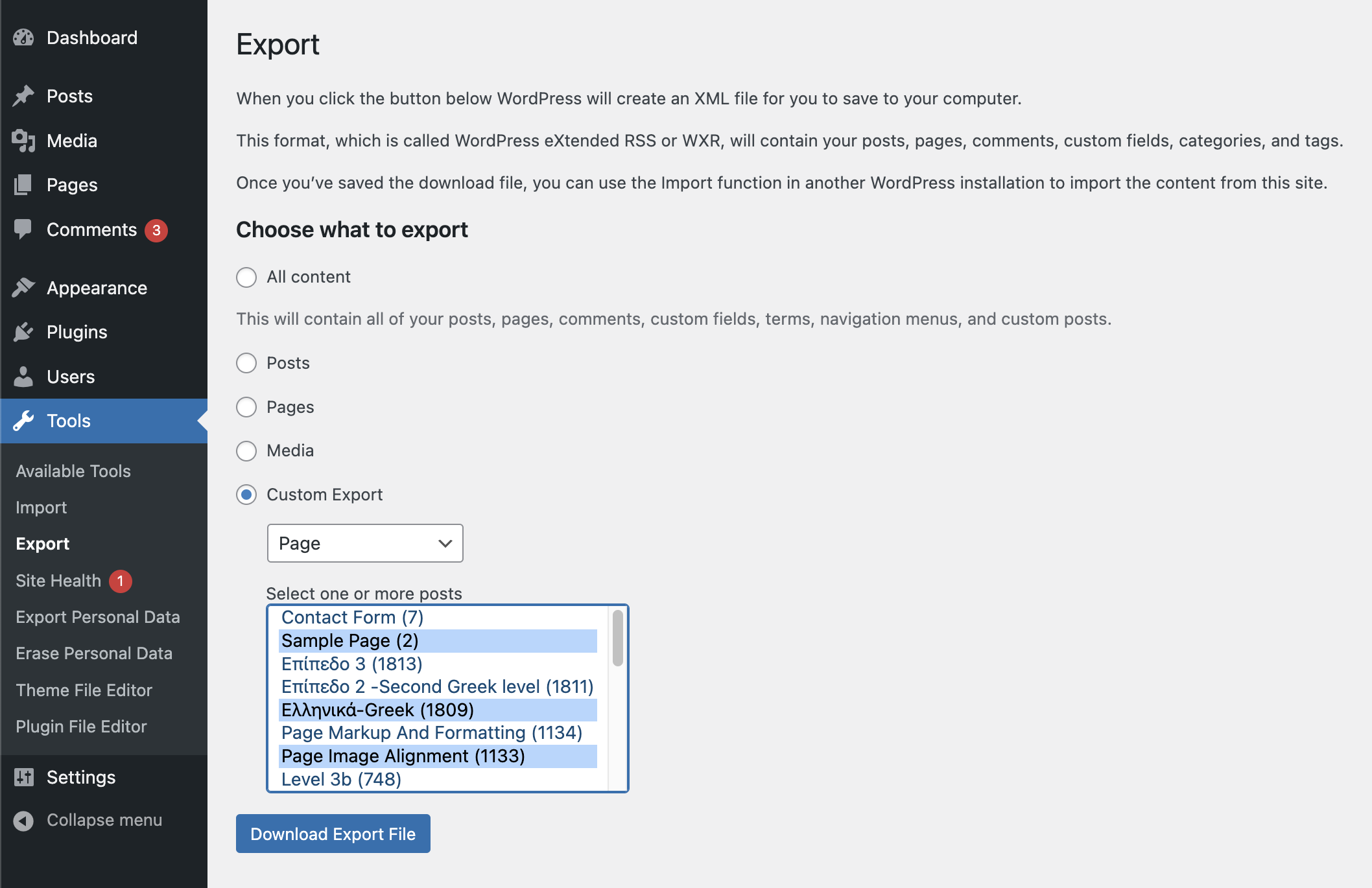Click Download Export File button
This screenshot has height=888, width=1372.
coord(332,833)
